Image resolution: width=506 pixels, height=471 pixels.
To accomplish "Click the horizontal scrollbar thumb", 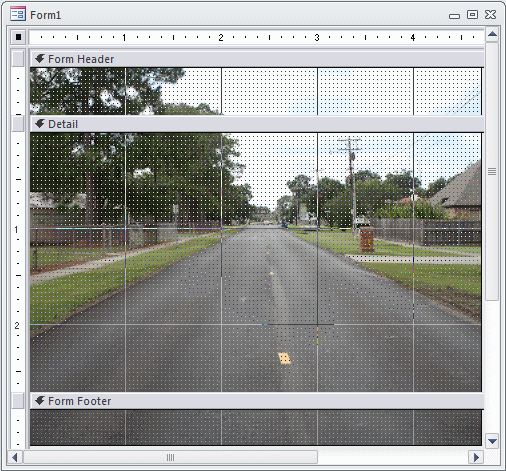I will 170,457.
